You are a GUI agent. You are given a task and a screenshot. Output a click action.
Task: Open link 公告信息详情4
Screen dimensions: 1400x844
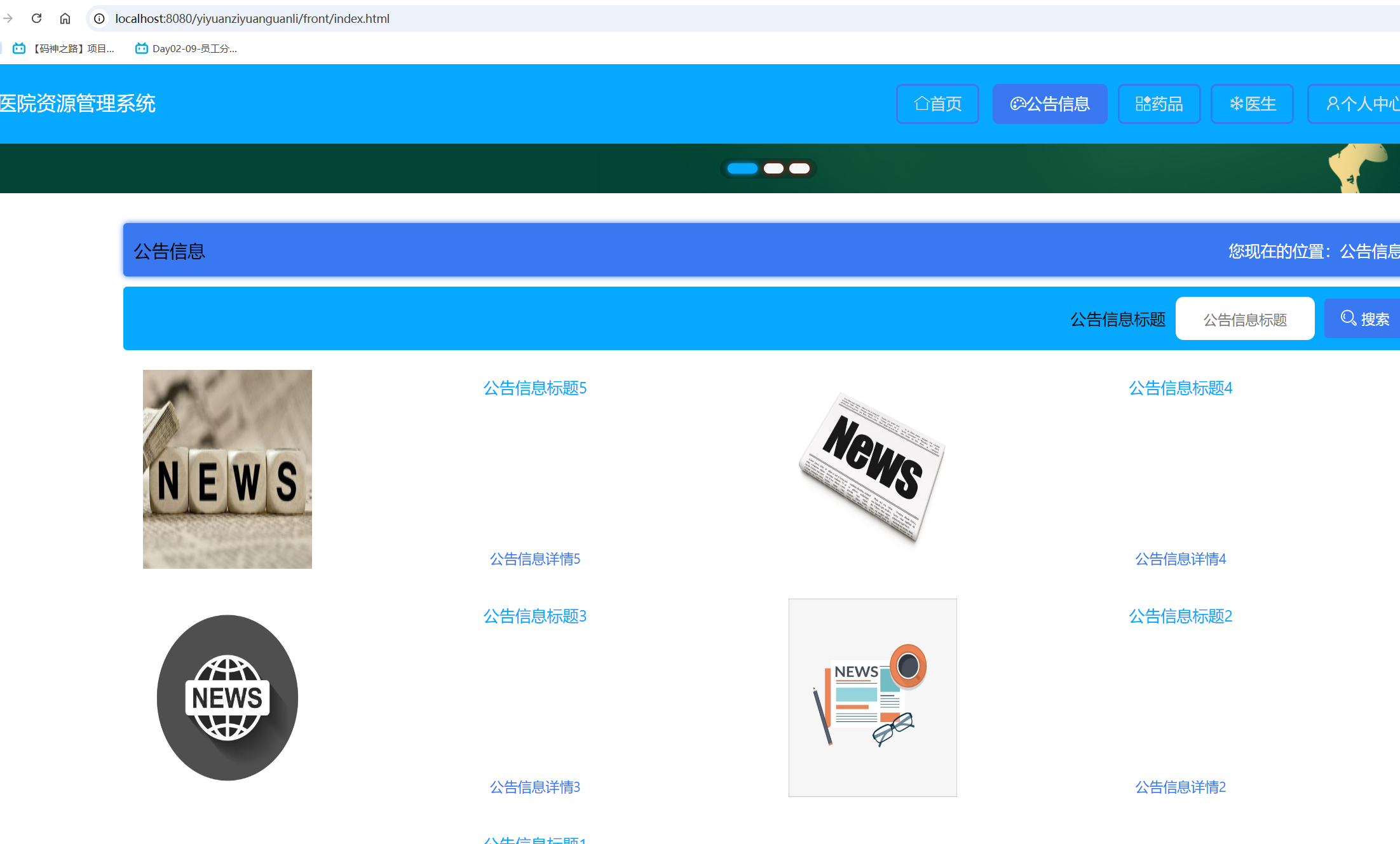(x=1180, y=559)
